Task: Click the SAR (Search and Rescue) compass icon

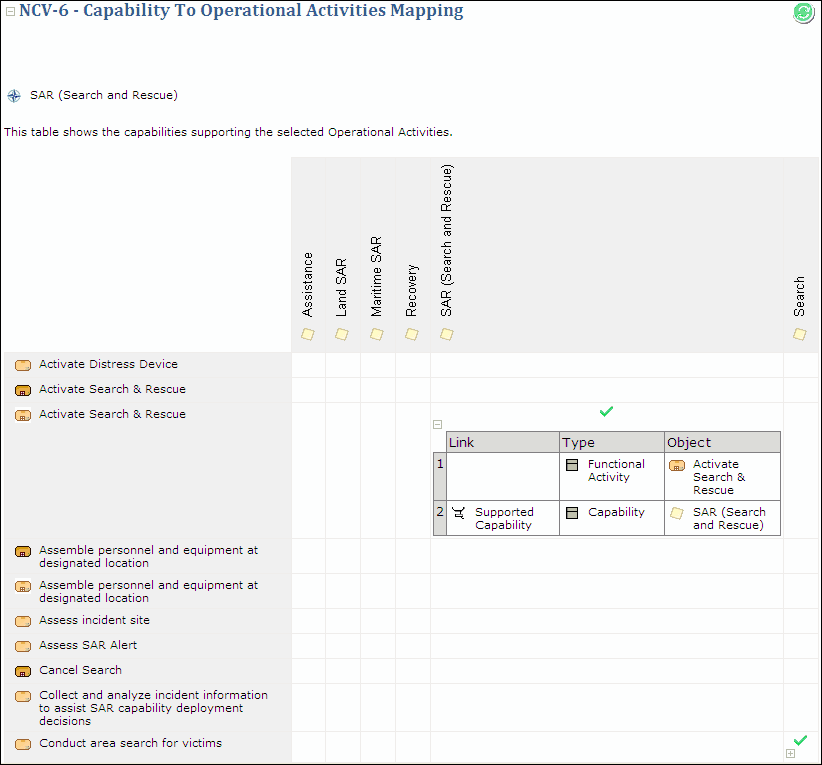Action: (14, 96)
